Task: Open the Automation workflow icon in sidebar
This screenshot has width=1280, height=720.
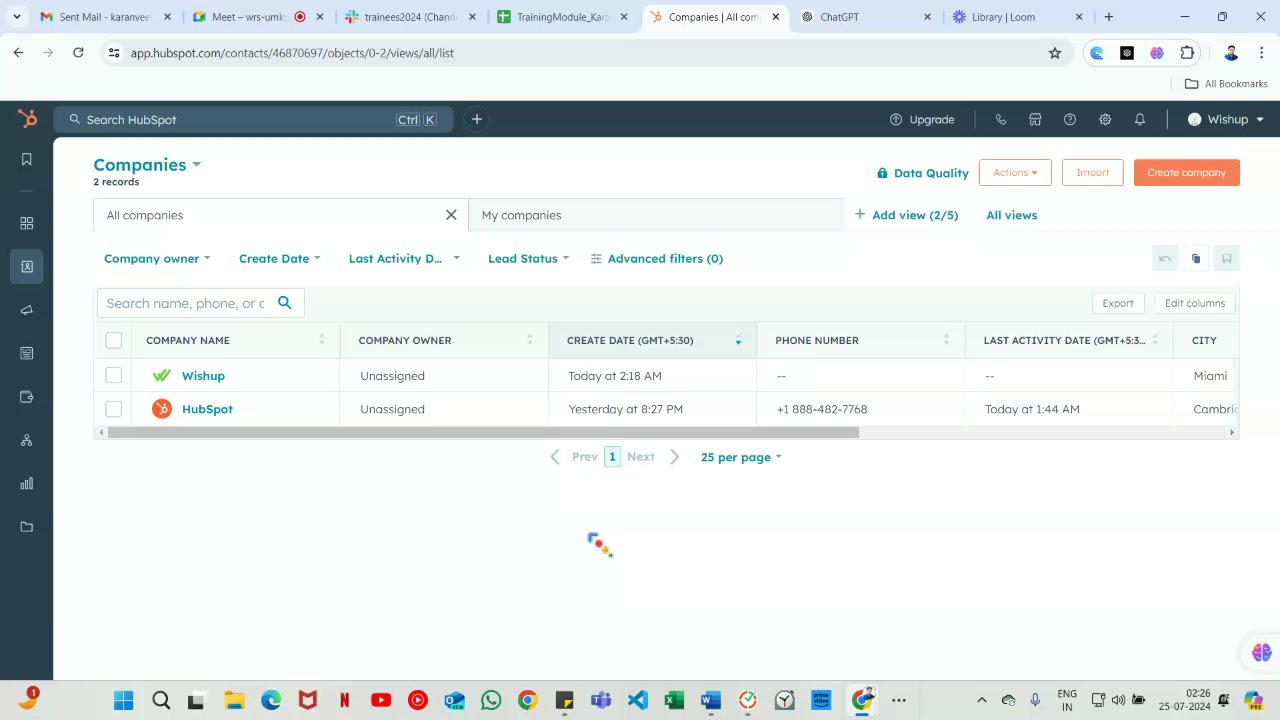Action: tap(27, 440)
